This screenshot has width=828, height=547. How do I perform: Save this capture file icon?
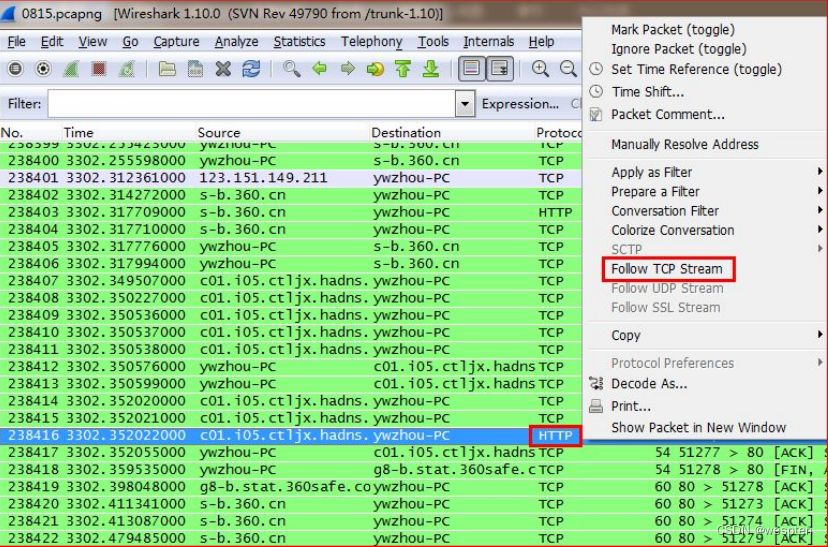195,69
